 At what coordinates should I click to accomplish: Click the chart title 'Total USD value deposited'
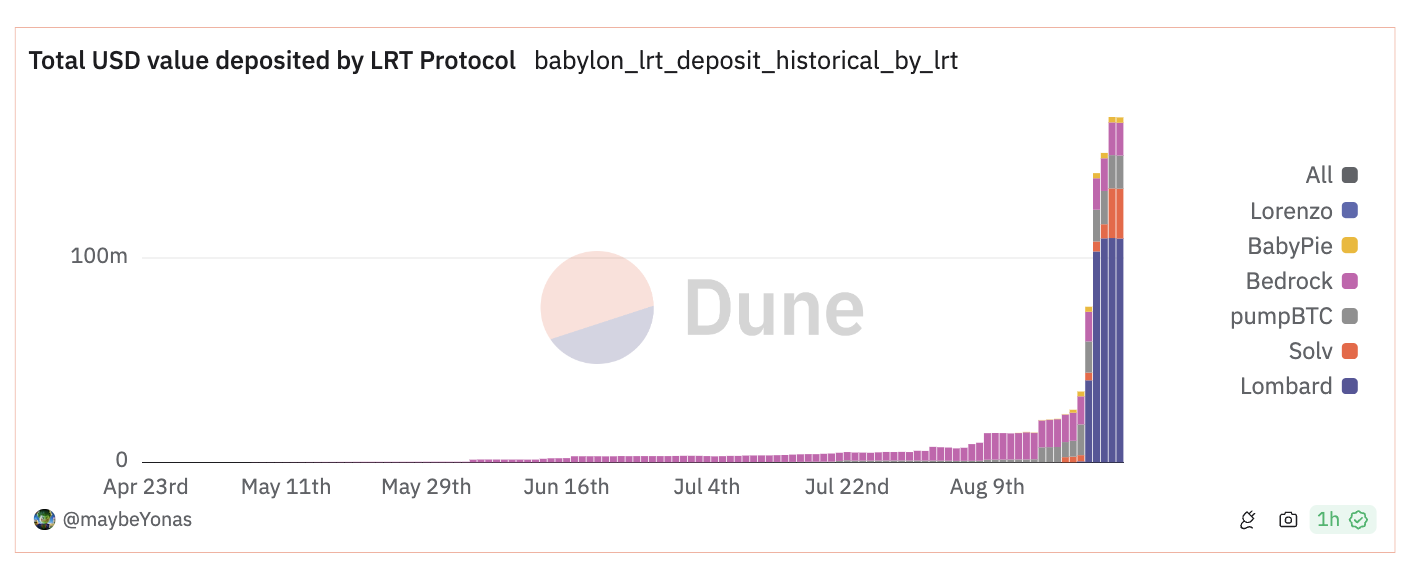pos(272,61)
